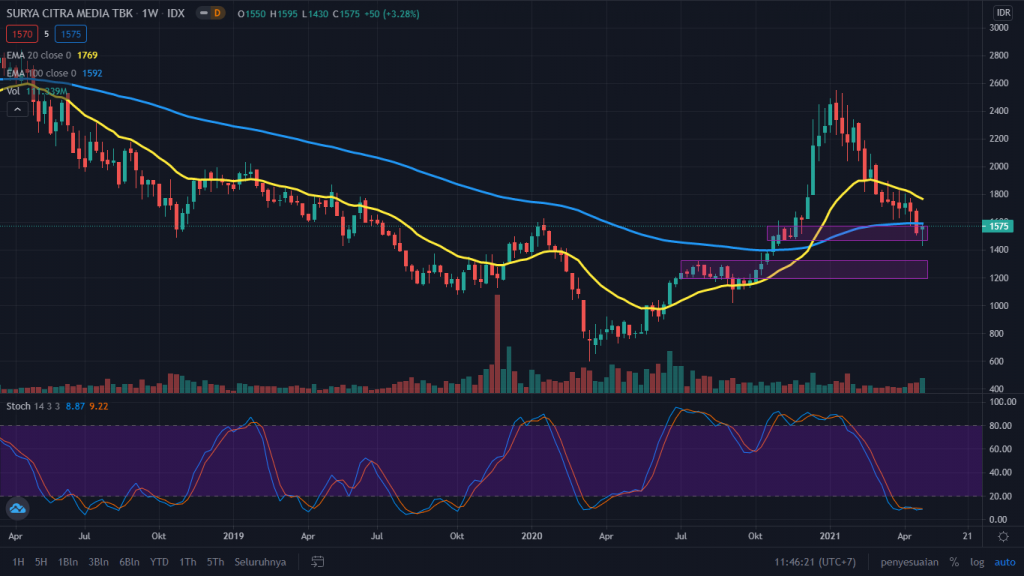Viewport: 1024px width, 576px height.
Task: Click the TradingView cloud logo icon
Action: [16, 508]
